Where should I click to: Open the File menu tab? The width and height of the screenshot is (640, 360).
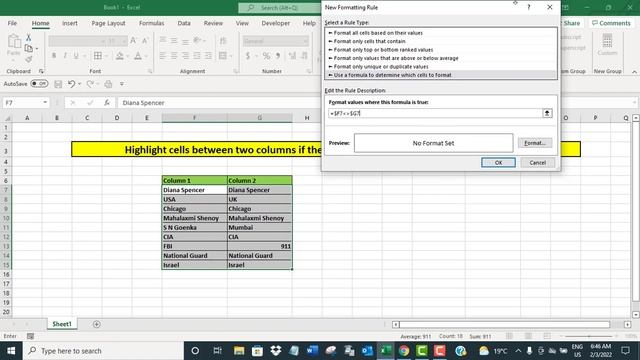[x=12, y=23]
